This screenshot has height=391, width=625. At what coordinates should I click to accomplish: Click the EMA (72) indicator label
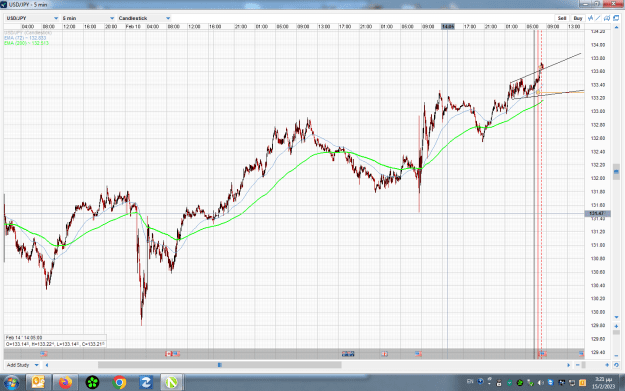pos(25,38)
